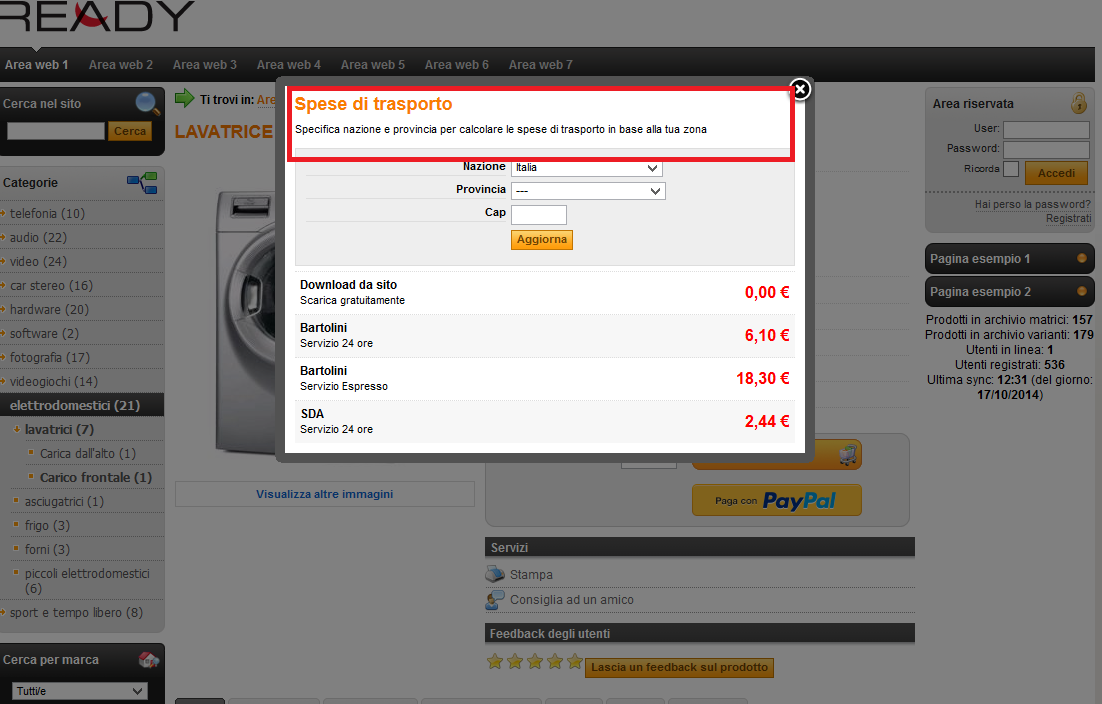The height and width of the screenshot is (704, 1102).
Task: Open the Tutti/e brand dropdown
Action: coord(79,691)
